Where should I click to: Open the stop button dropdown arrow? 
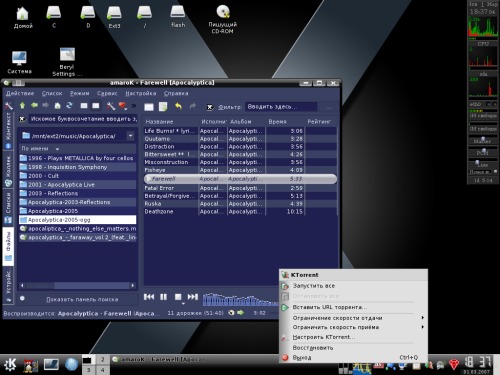pyautogui.click(x=183, y=304)
